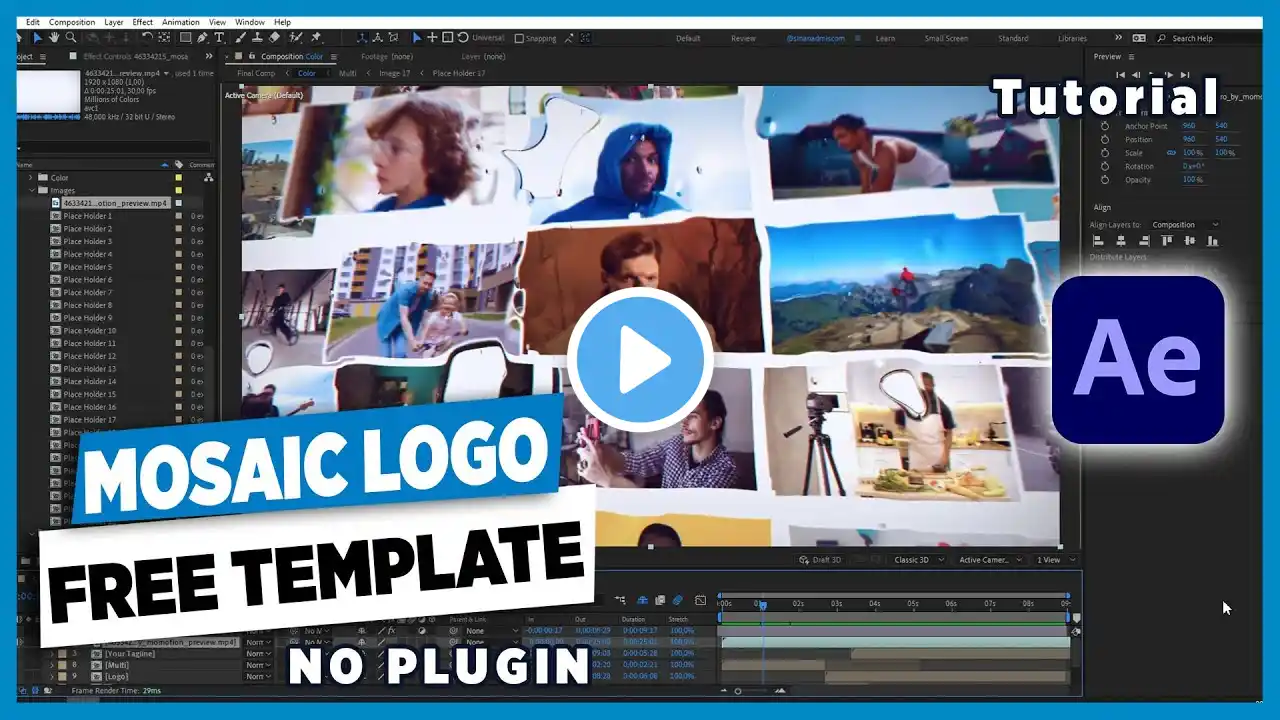Image resolution: width=1280 pixels, height=720 pixels.
Task: Open the Image 17 breadcrumb
Action: (x=394, y=73)
